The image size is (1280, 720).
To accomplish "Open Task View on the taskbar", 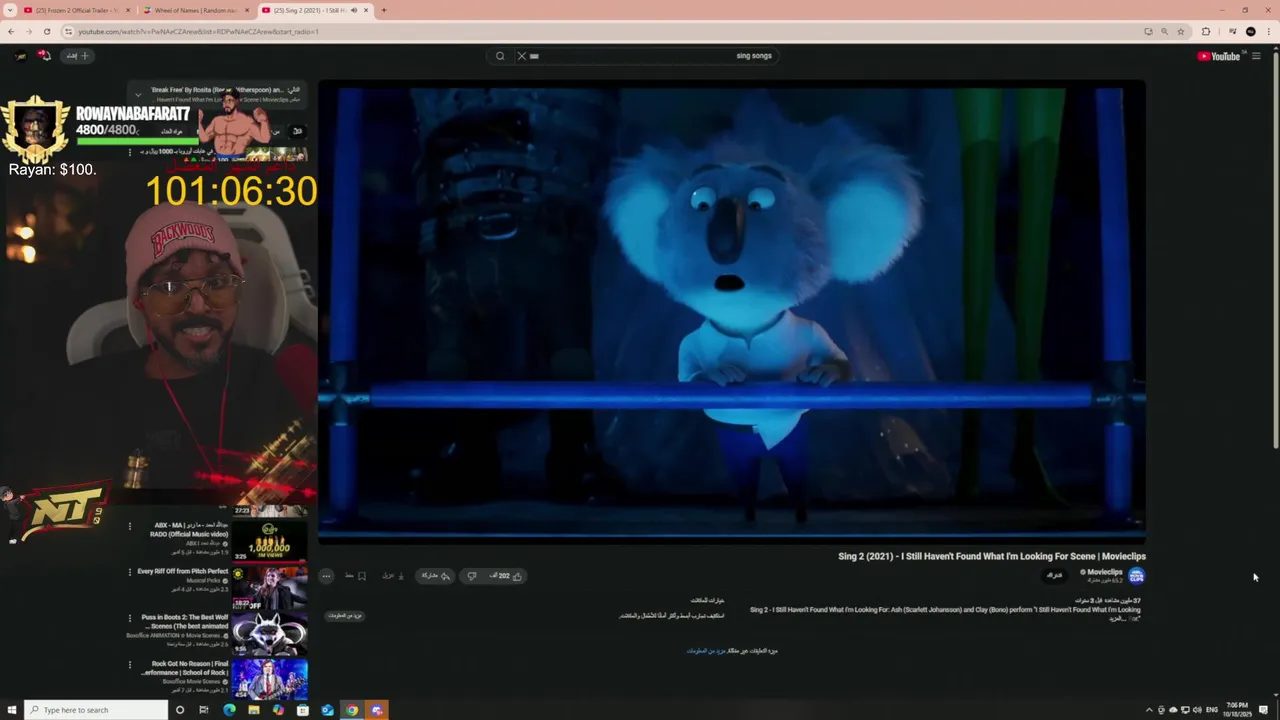I will [x=204, y=710].
